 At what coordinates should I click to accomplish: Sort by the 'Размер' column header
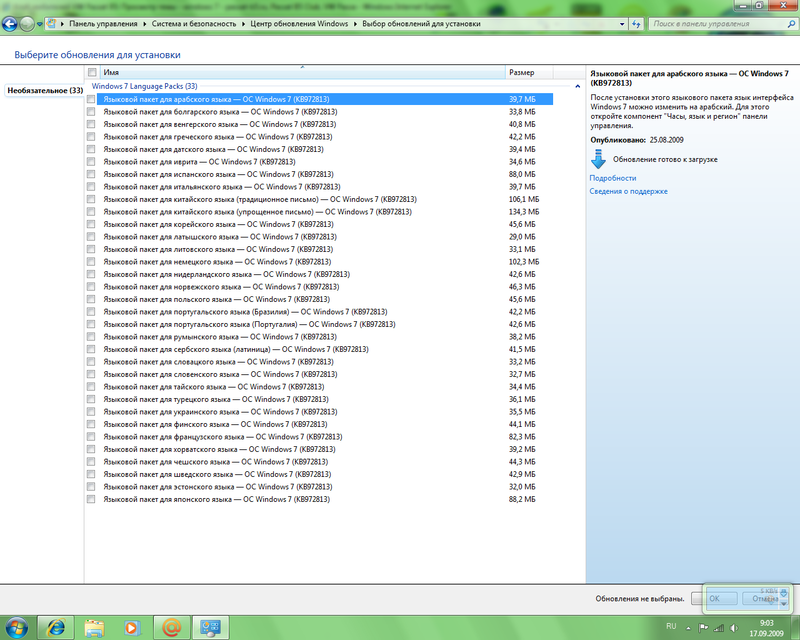(x=529, y=72)
